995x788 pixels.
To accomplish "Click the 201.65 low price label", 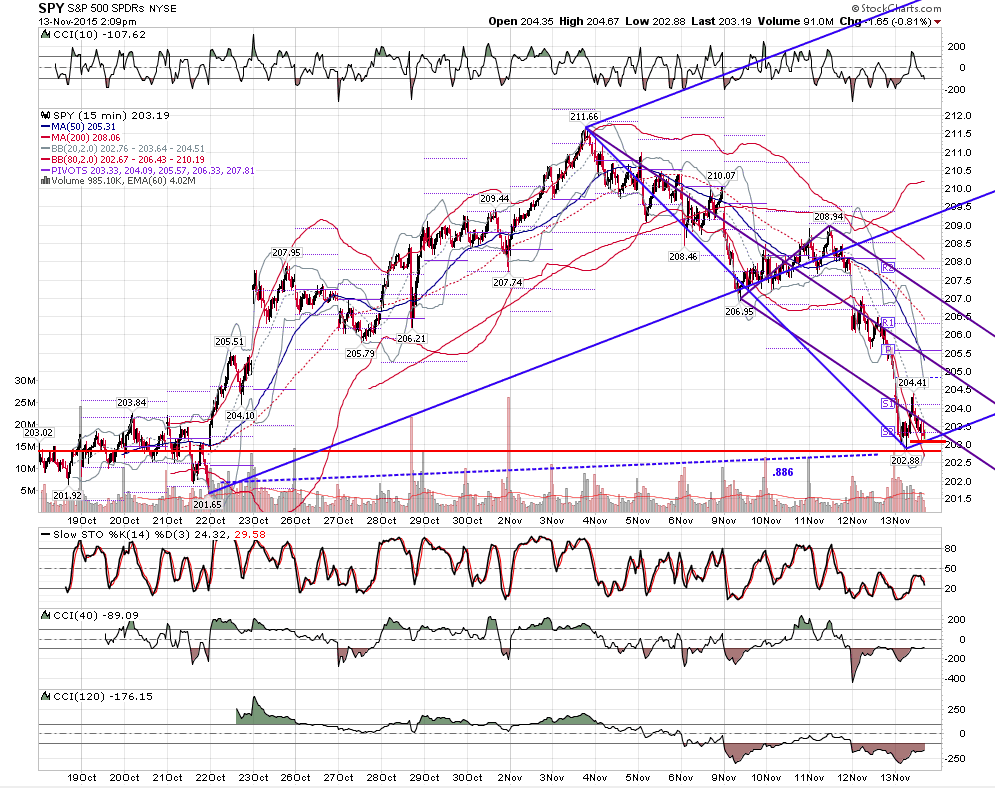I will (208, 505).
